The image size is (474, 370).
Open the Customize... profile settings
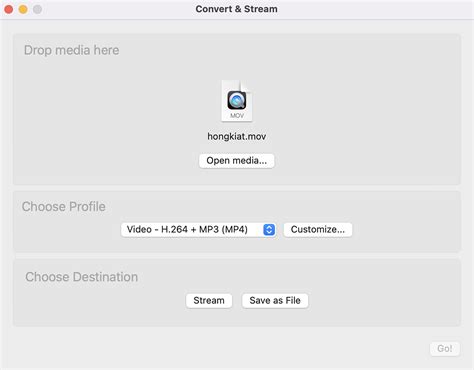coord(318,229)
